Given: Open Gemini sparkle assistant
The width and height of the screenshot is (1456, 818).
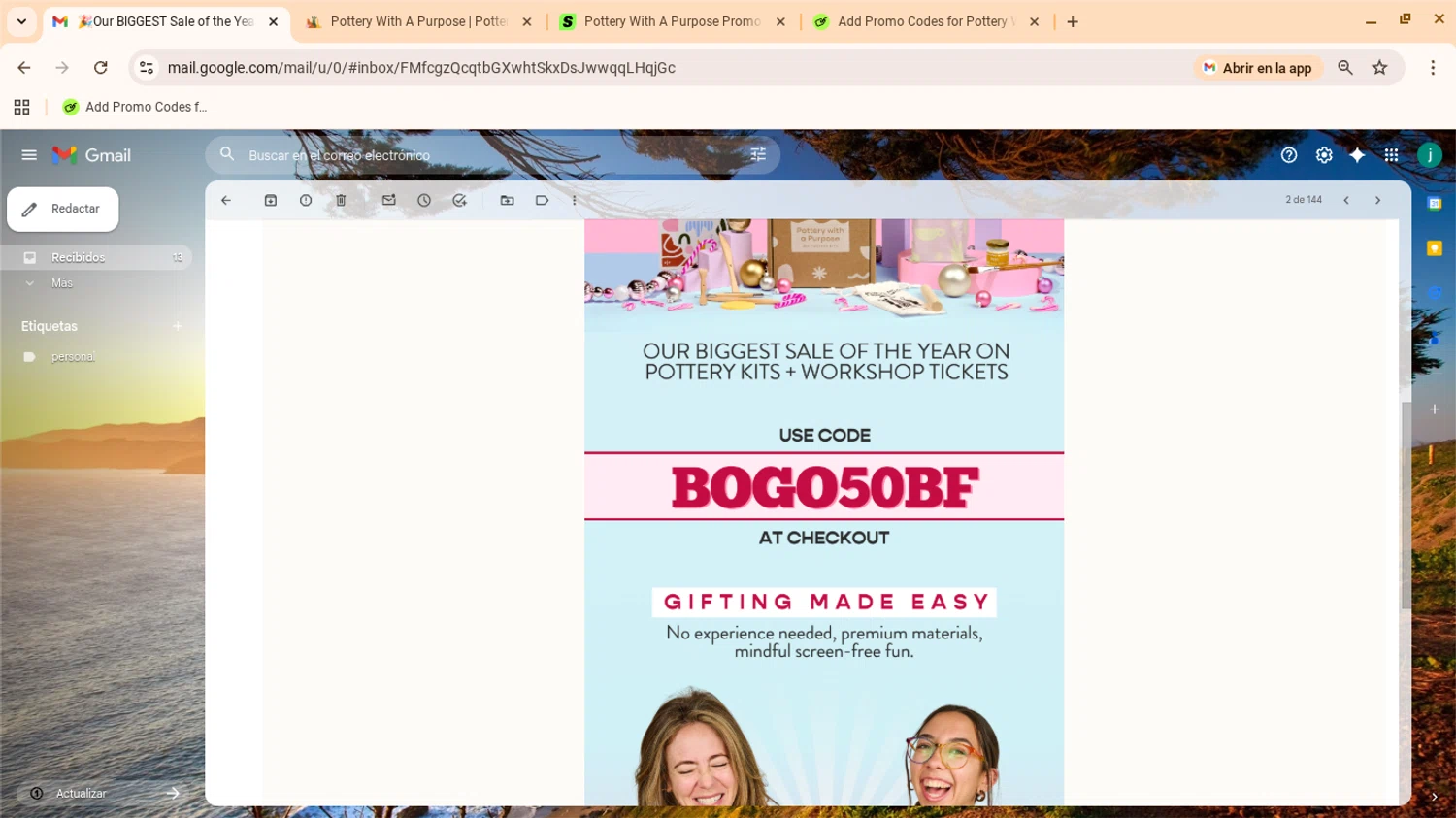Looking at the screenshot, I should tap(1357, 155).
